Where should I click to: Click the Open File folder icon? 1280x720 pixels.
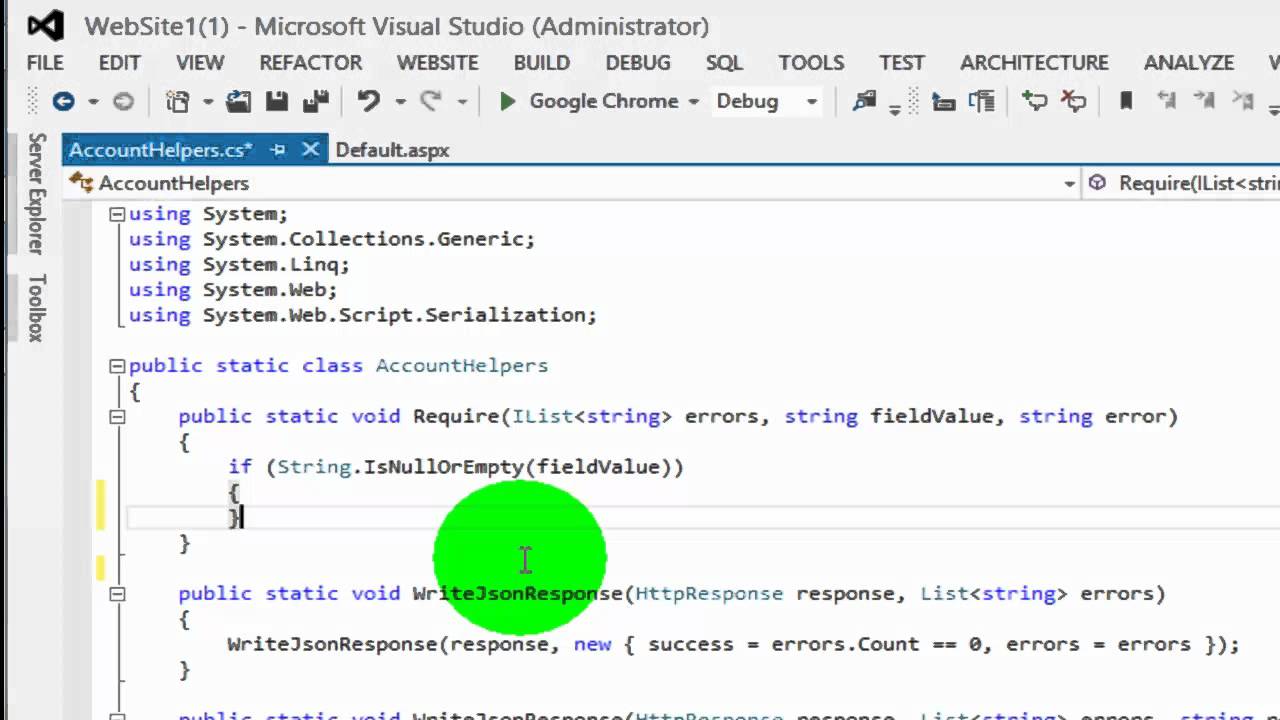(238, 101)
